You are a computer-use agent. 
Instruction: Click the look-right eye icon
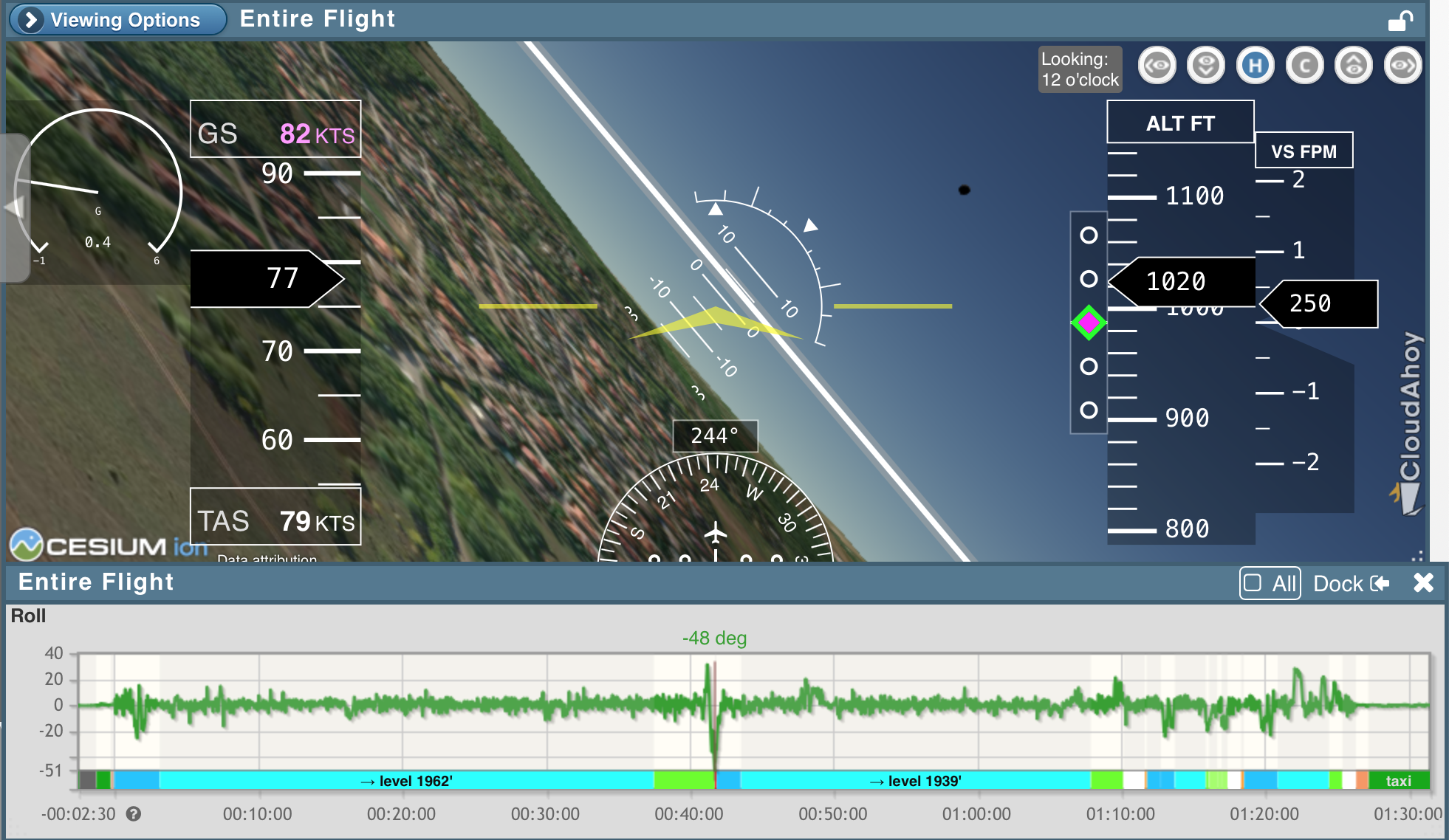1402,66
